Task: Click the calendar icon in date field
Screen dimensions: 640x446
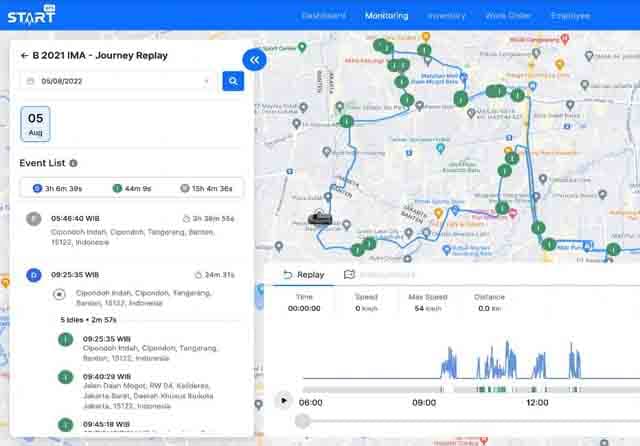Action: click(x=31, y=81)
